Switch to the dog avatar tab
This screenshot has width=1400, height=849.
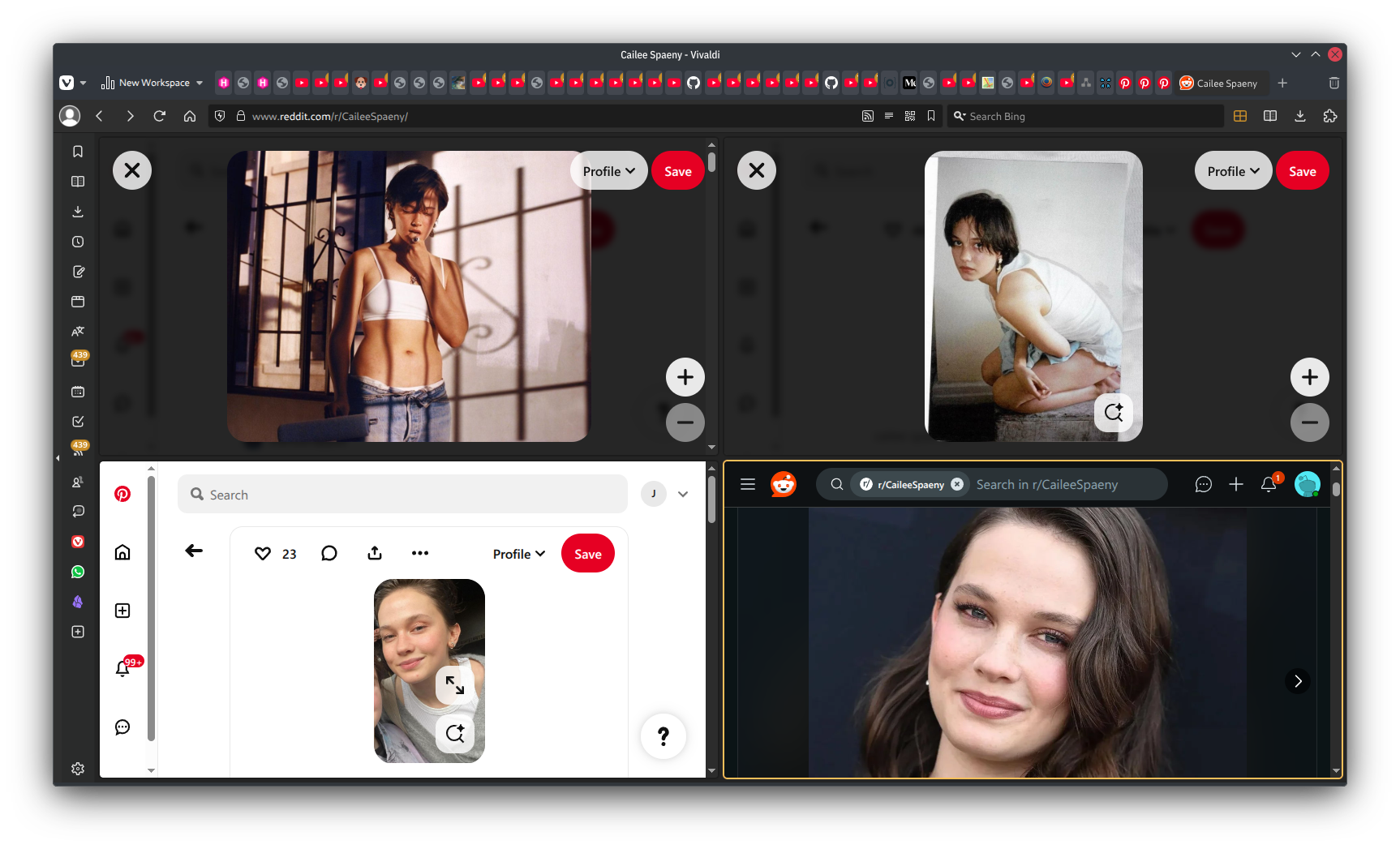coord(361,83)
